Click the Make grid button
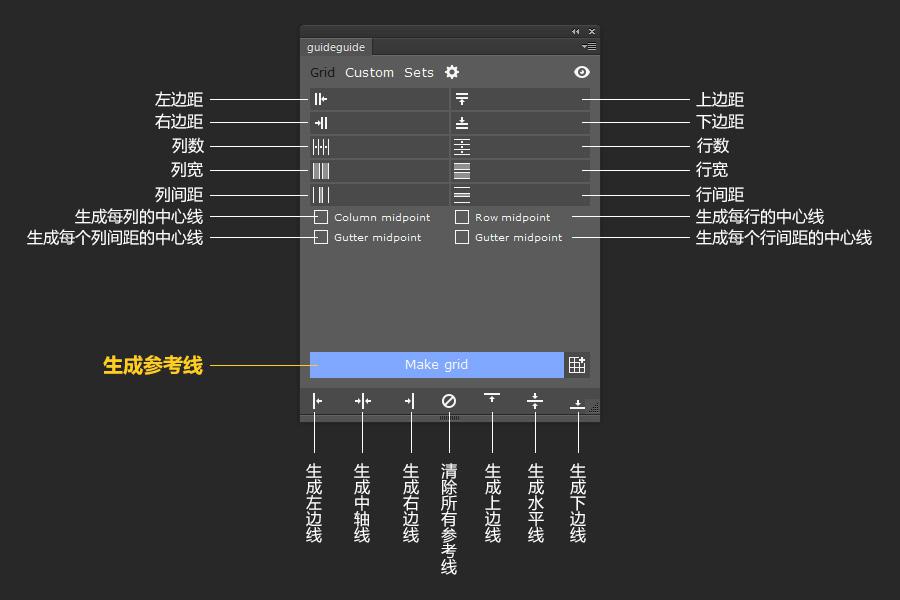 (436, 364)
